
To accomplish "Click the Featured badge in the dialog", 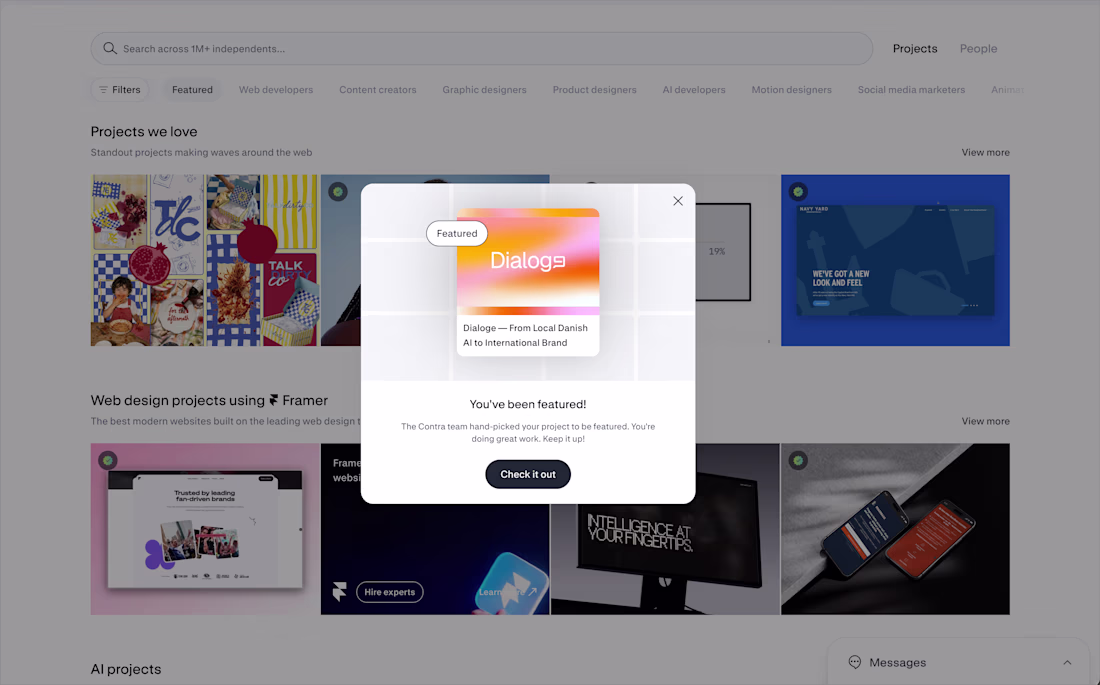I will 457,234.
